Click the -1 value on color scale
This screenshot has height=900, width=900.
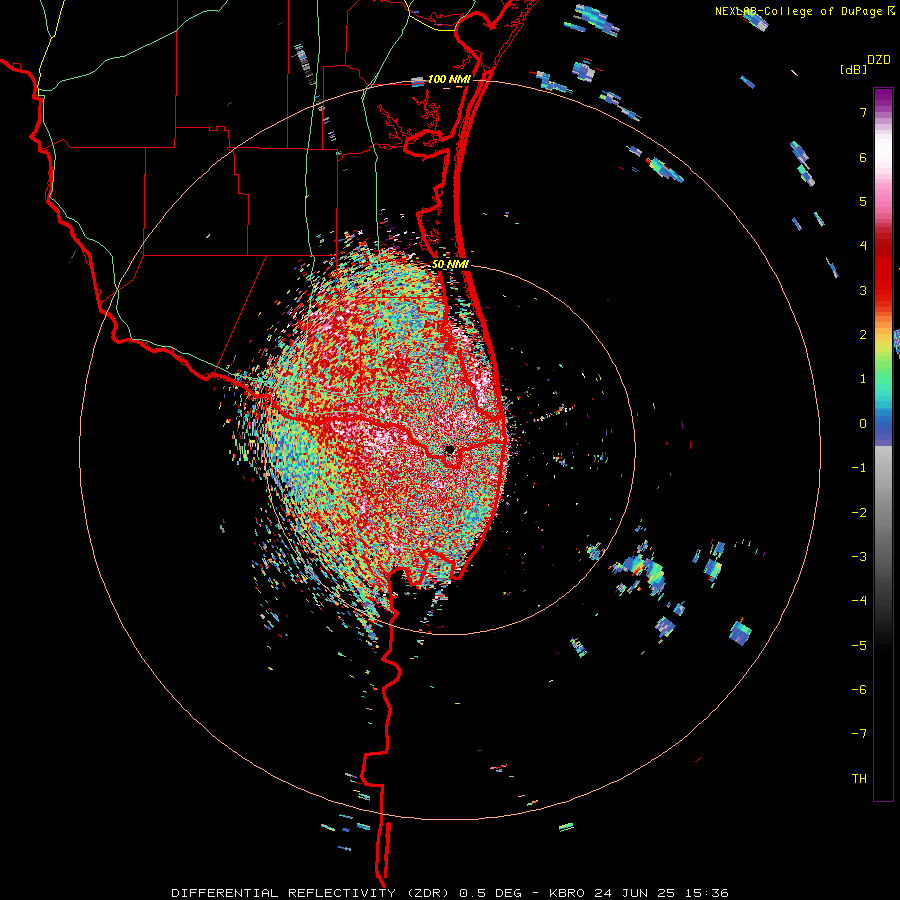859,468
